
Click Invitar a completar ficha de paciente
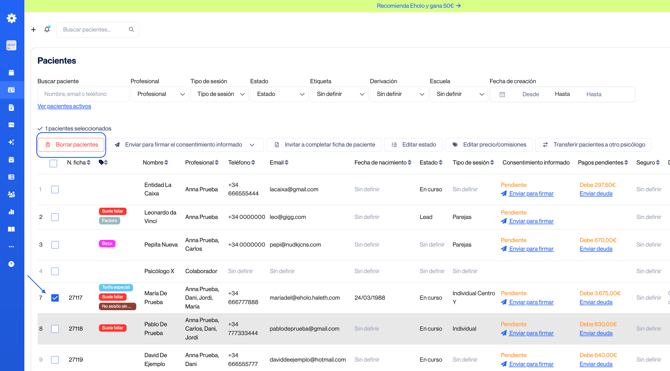325,145
